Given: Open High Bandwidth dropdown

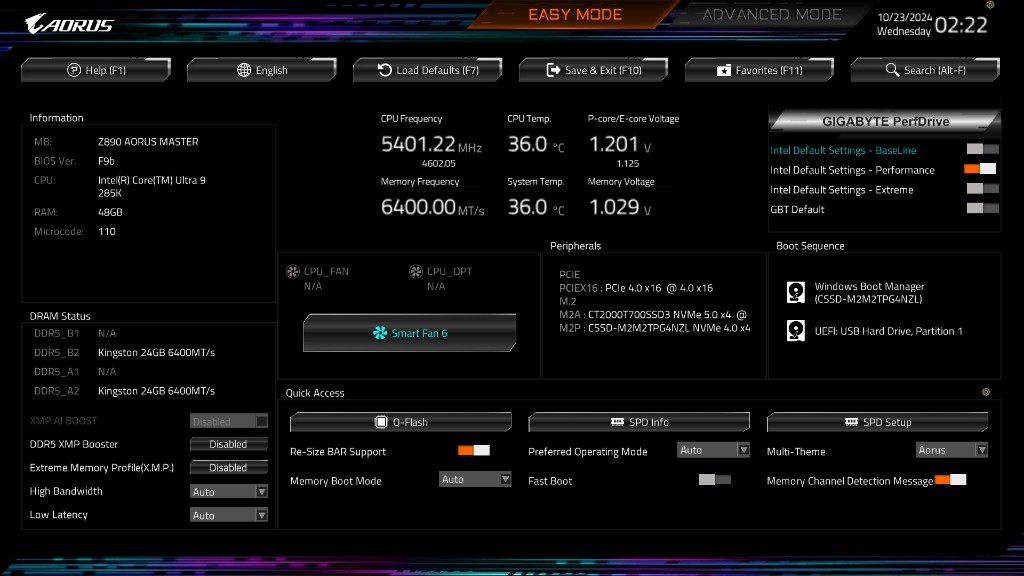Looking at the screenshot, I should point(229,492).
